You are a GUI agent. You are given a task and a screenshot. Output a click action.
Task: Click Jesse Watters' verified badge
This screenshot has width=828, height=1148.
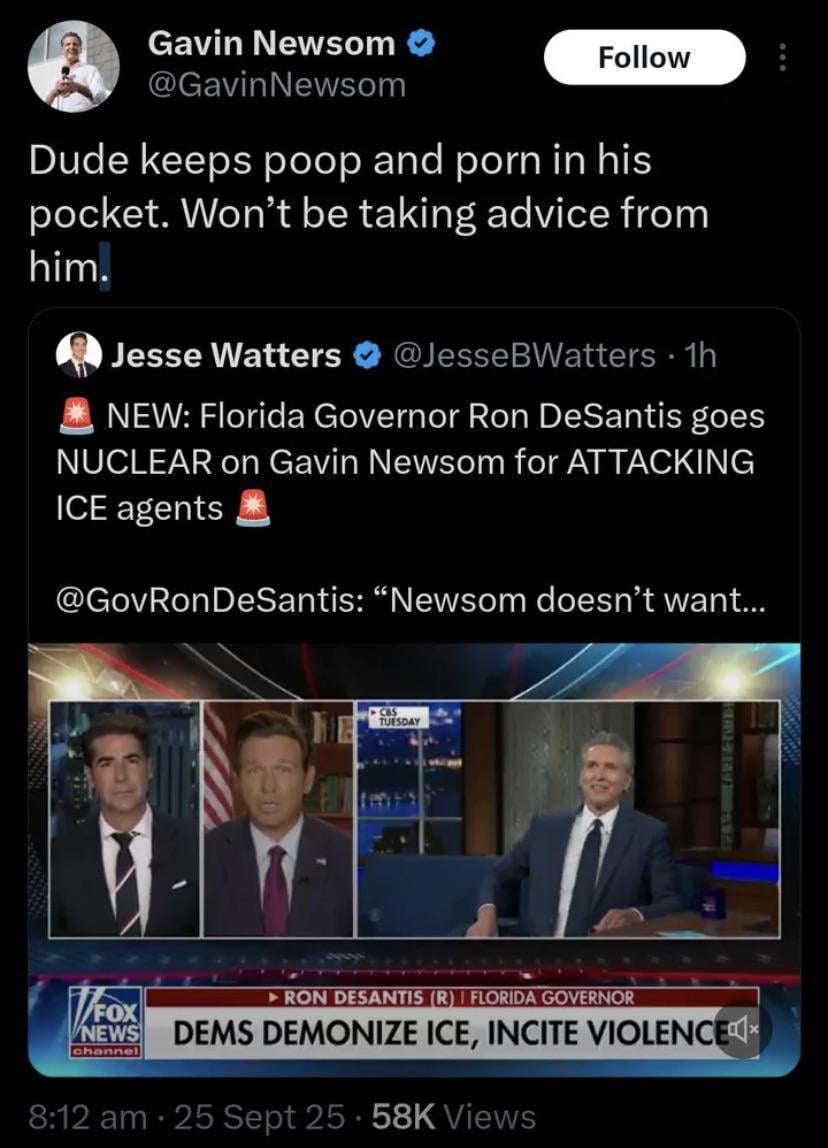(x=368, y=356)
